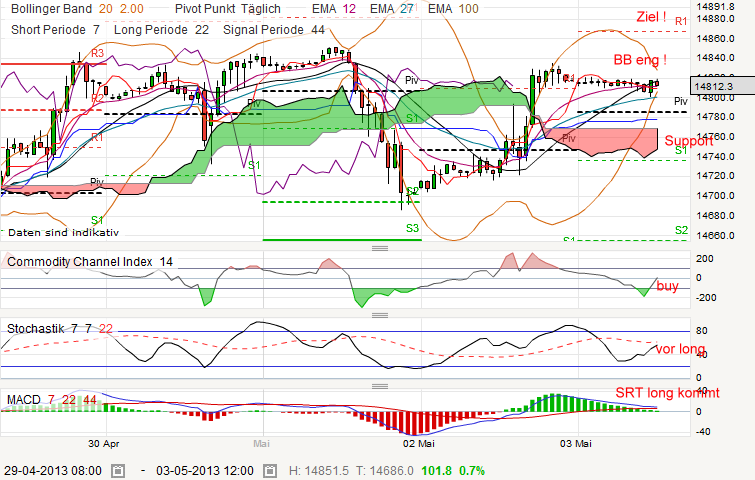Open the MACD 7 22 44 label

pos(52,400)
